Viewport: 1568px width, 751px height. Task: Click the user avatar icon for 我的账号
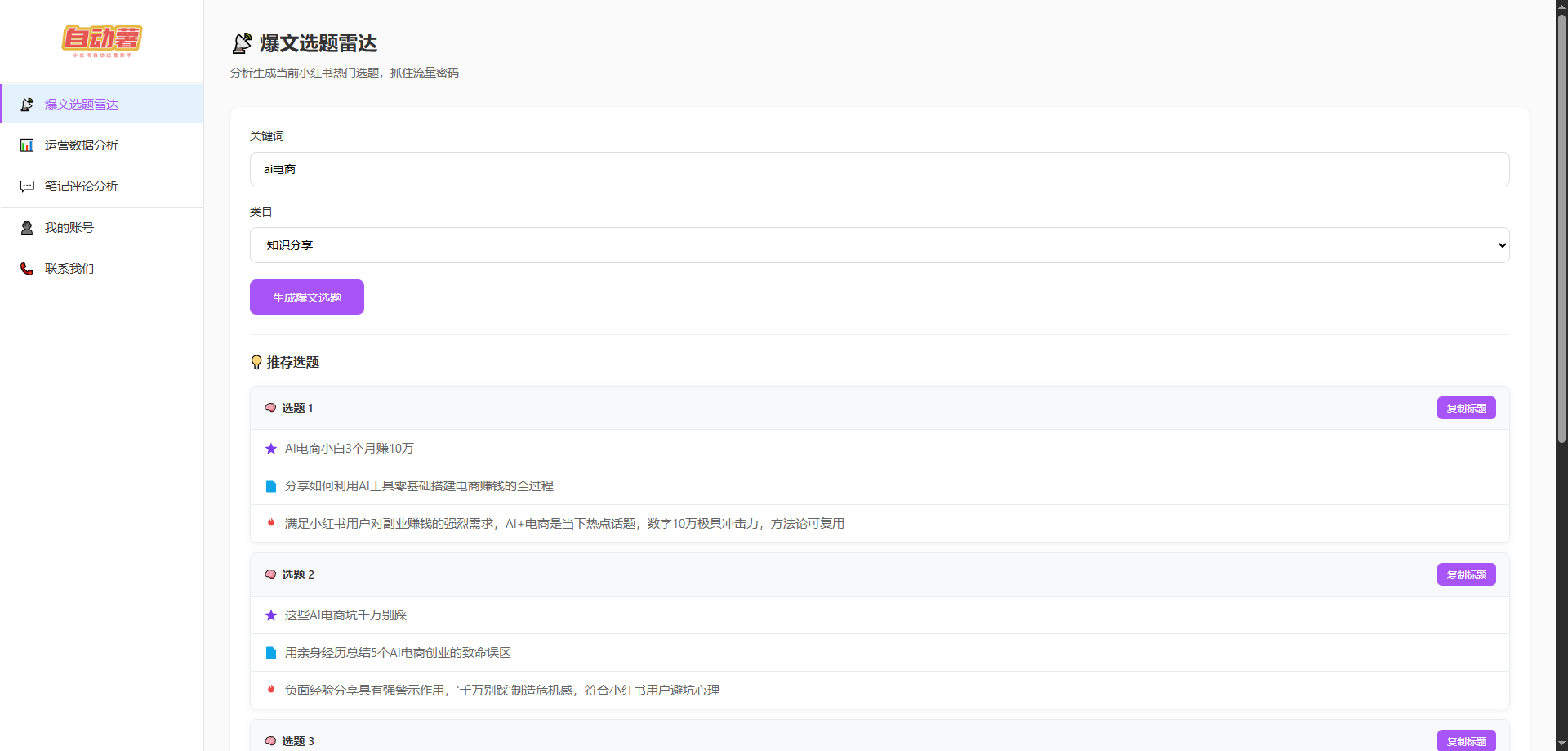27,228
